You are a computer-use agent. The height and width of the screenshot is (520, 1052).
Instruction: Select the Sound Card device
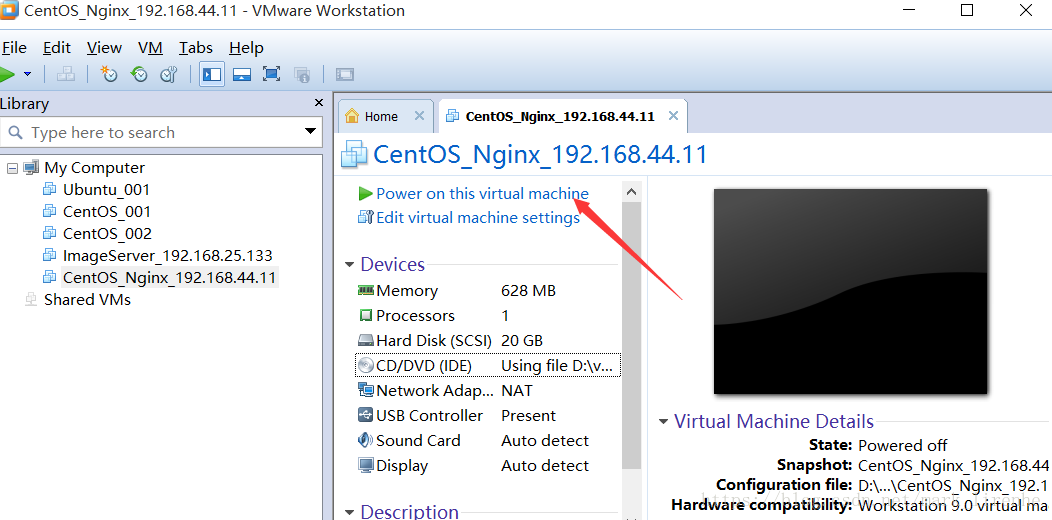point(488,441)
